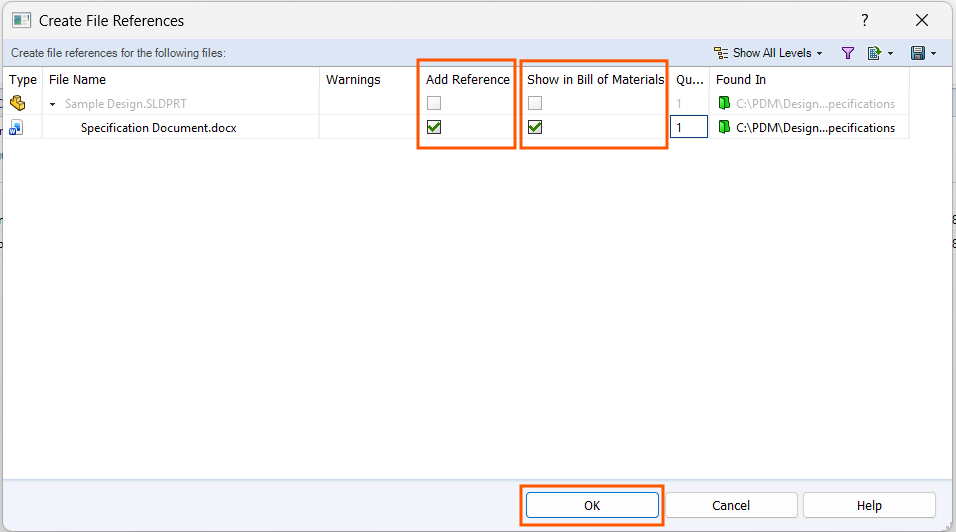This screenshot has height=532, width=956.
Task: Open the save icon dropdown arrow
Action: click(x=933, y=54)
